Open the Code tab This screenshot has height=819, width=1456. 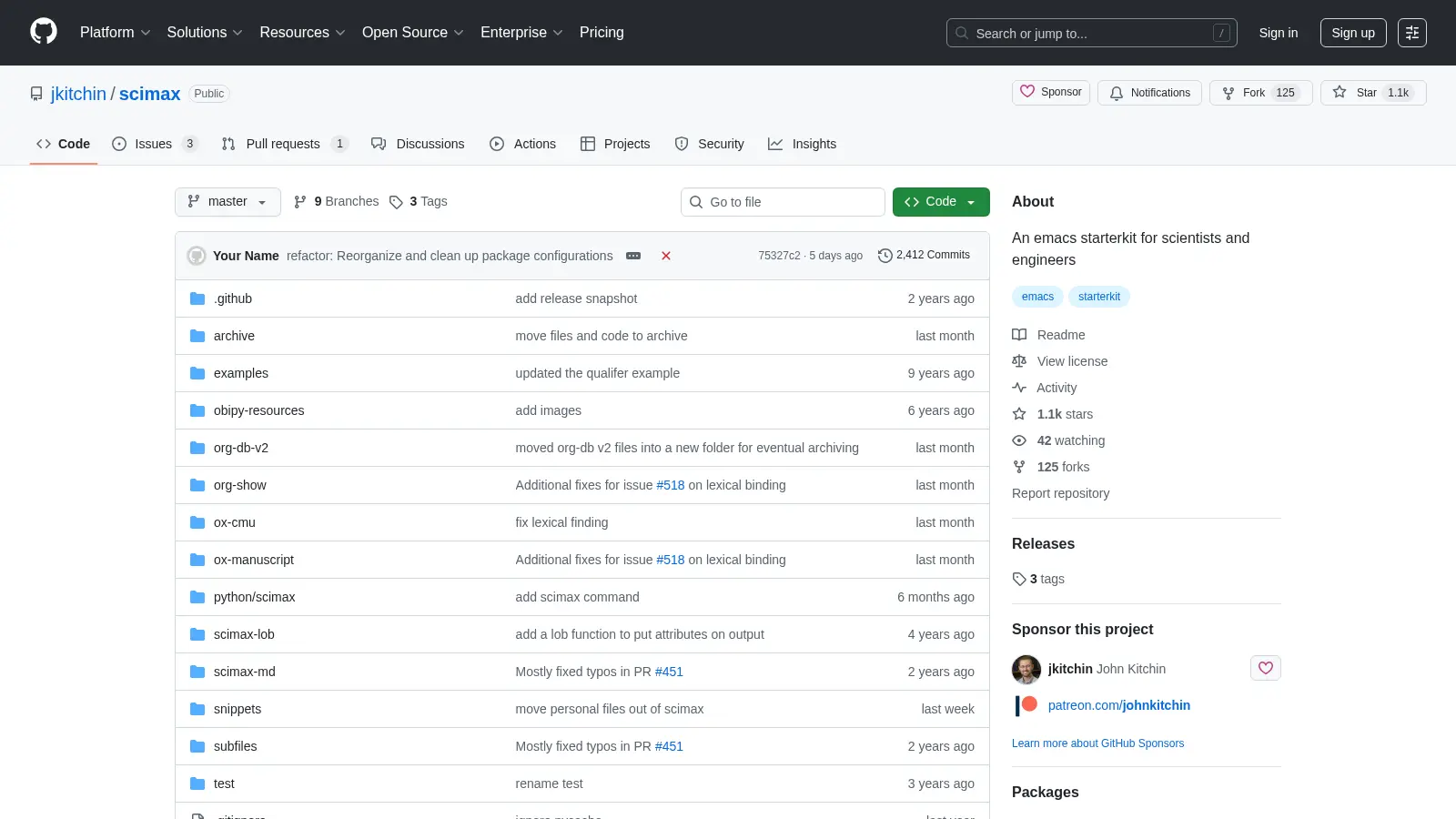pos(64,144)
